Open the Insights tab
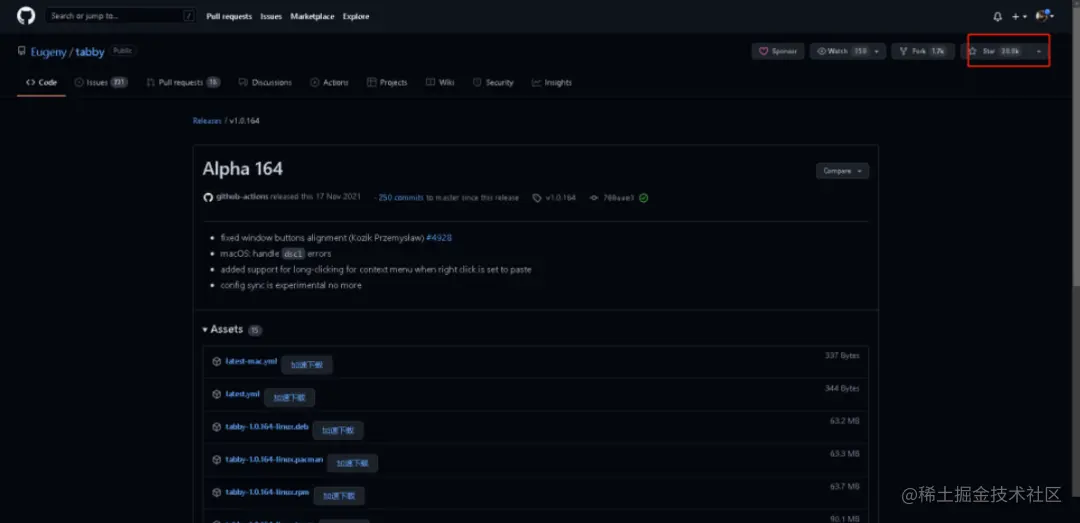Screen dimensions: 1080x523 coord(552,83)
